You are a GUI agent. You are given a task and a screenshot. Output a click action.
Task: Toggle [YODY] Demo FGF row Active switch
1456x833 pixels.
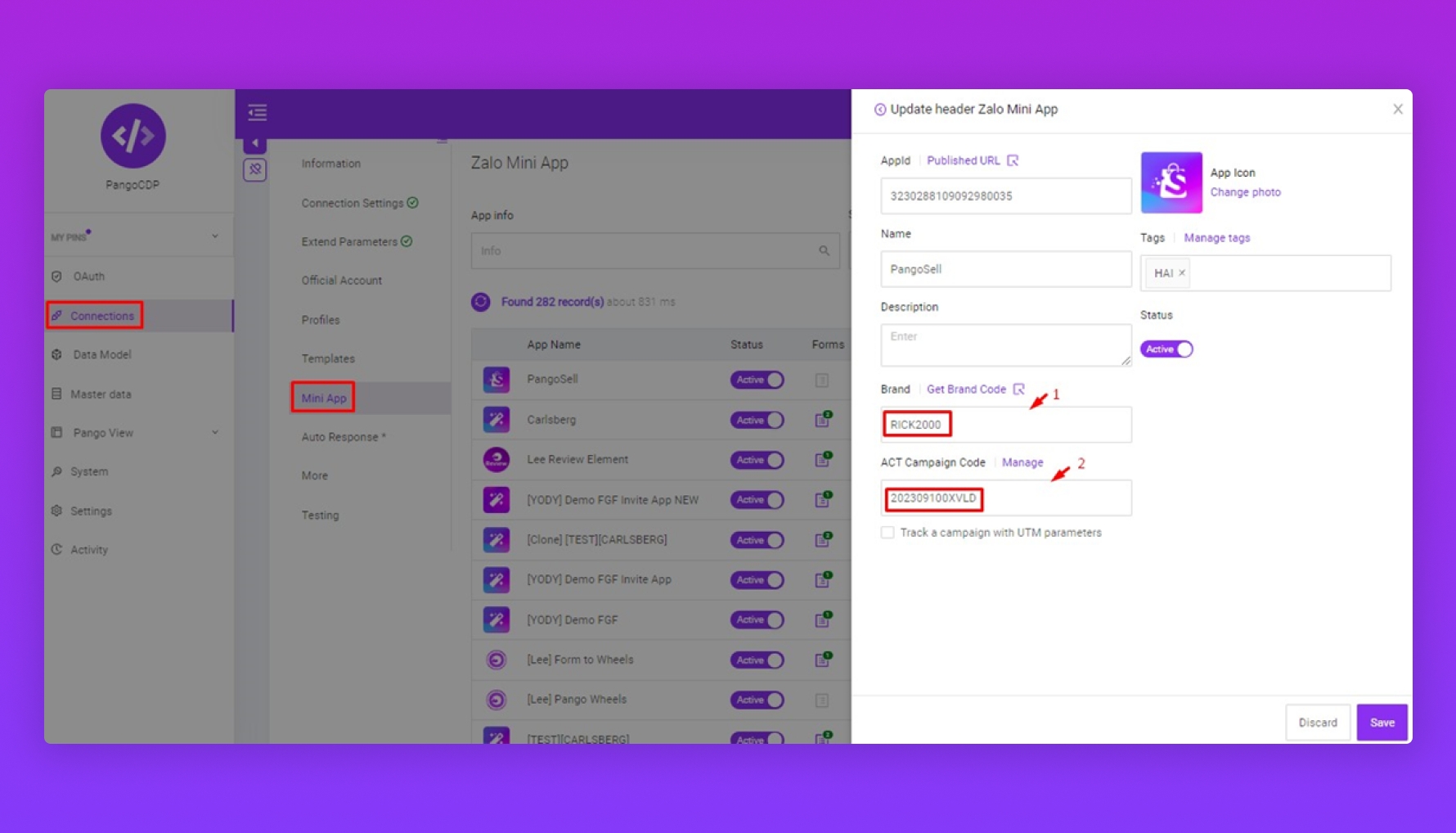point(757,620)
